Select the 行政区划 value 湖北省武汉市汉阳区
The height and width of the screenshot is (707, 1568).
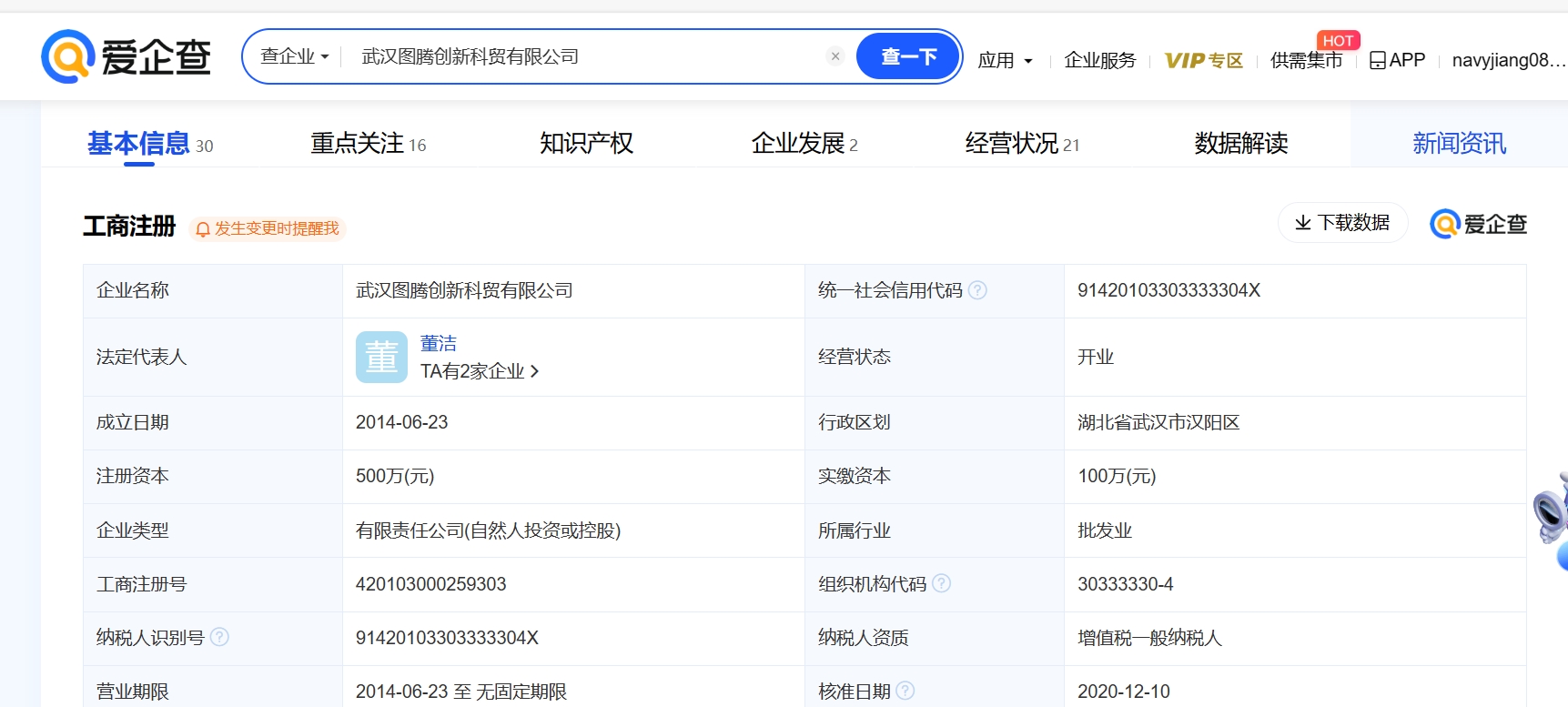coord(1158,422)
